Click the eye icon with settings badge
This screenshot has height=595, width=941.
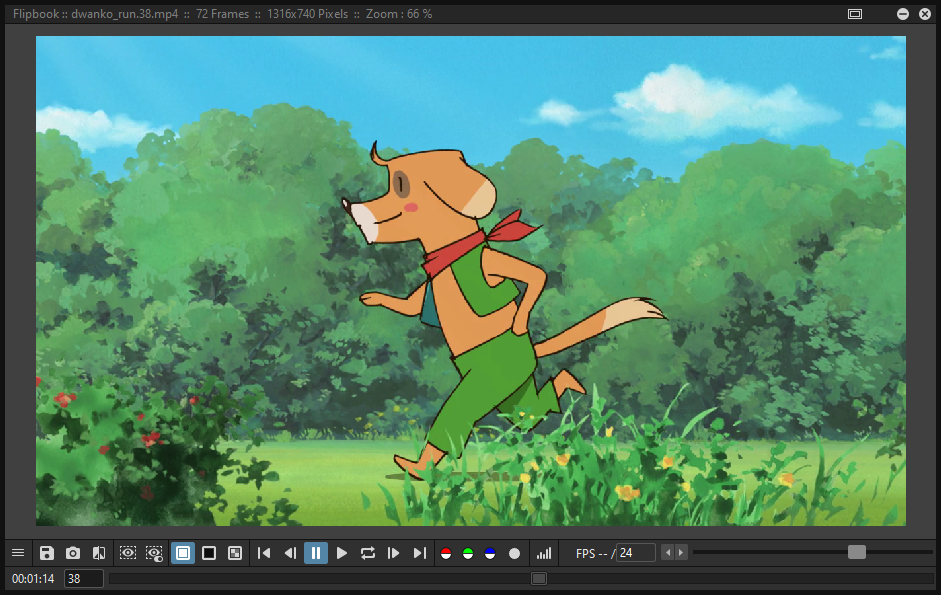pos(154,553)
